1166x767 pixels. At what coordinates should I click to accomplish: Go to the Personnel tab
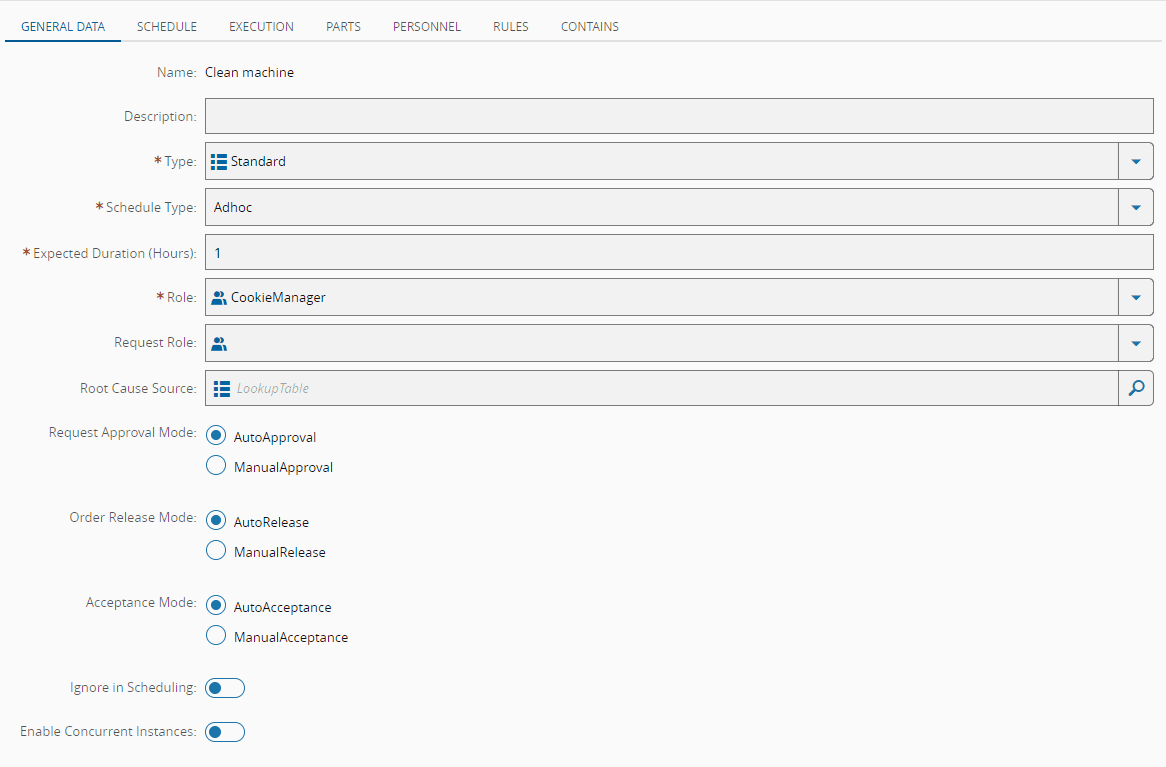427,27
